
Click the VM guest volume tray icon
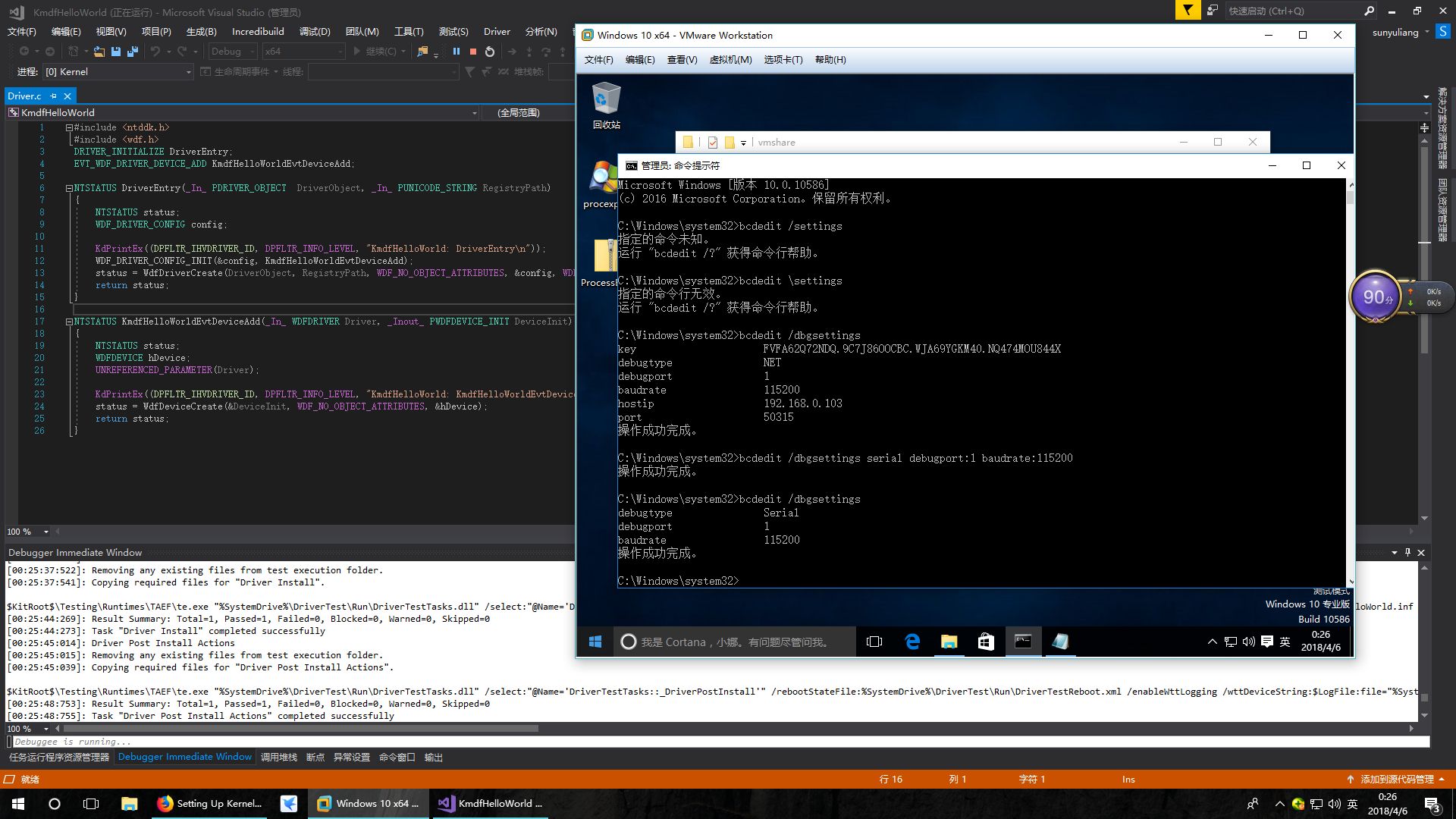[x=1248, y=642]
